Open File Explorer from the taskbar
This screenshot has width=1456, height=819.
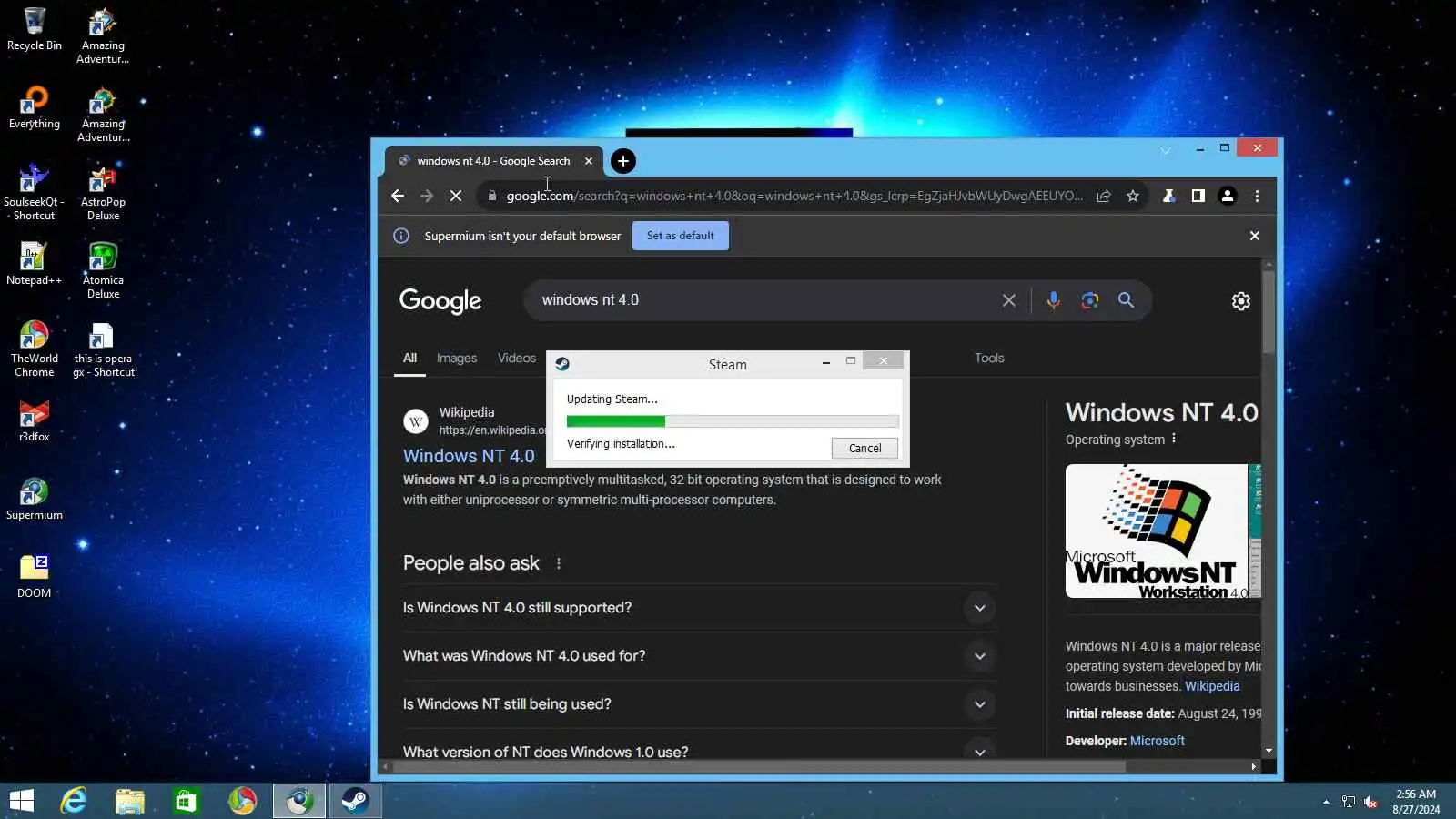coord(130,801)
